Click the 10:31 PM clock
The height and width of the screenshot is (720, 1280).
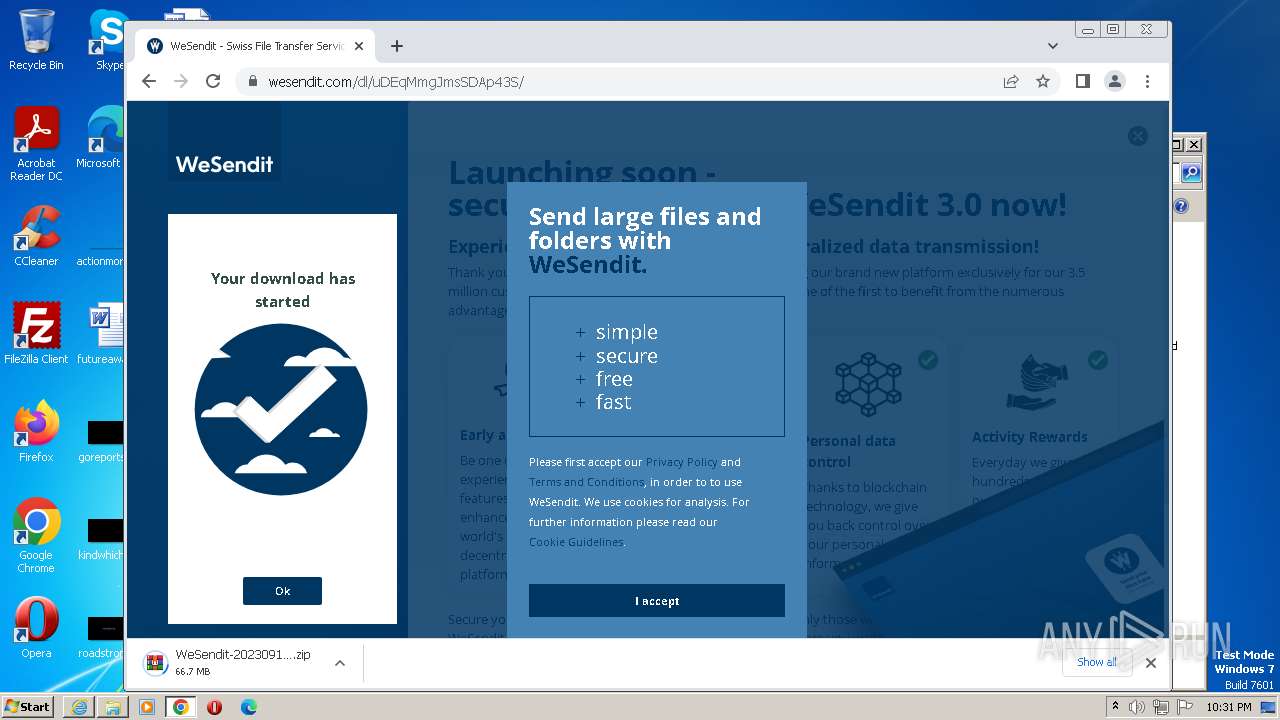(x=1229, y=707)
